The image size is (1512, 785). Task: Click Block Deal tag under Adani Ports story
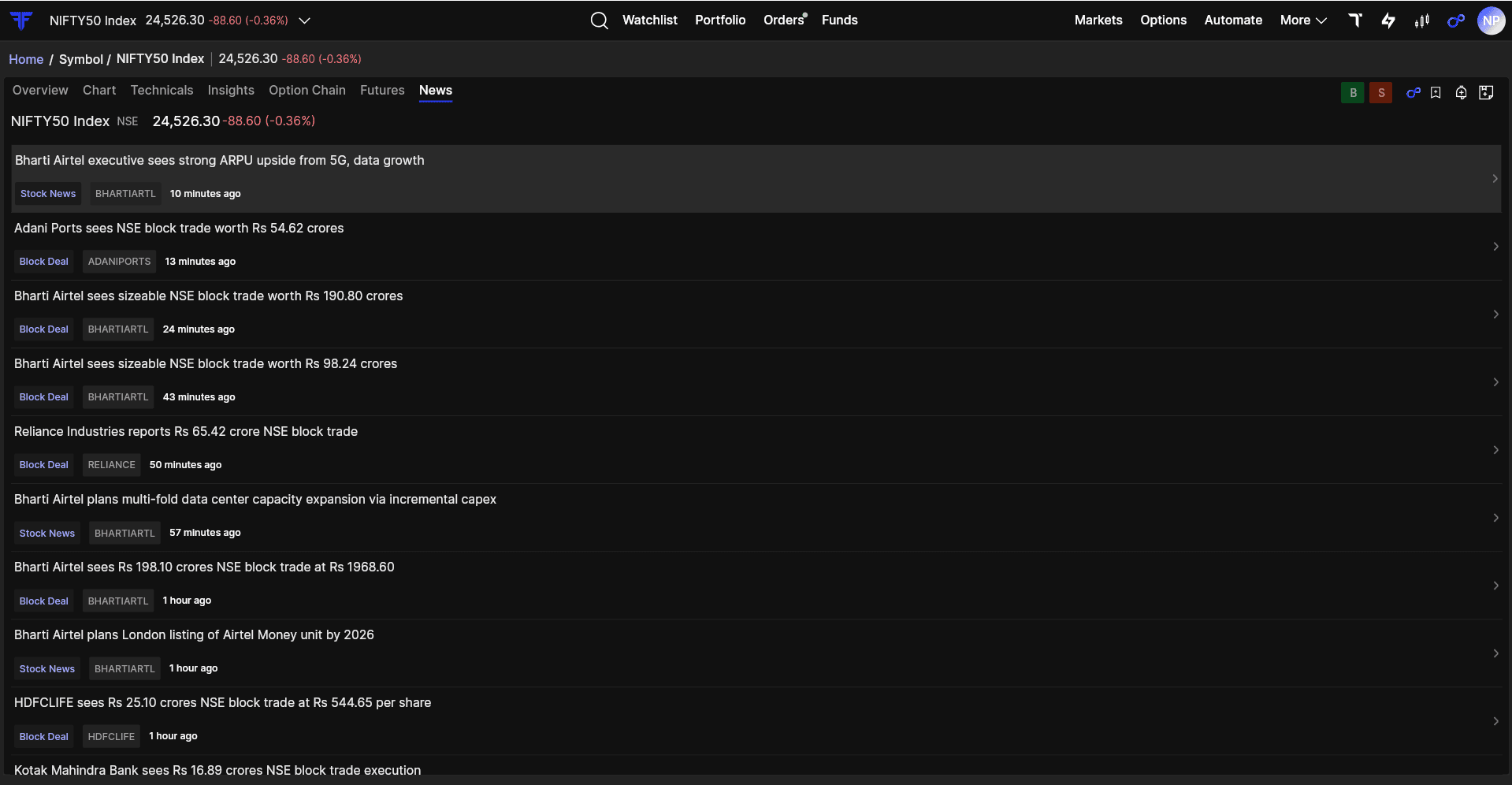click(44, 262)
